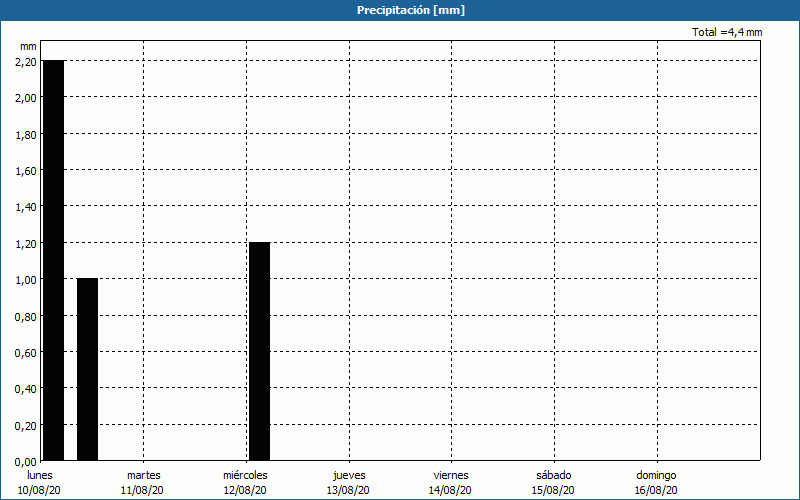Image resolution: width=800 pixels, height=500 pixels.
Task: Click the y-axis value '0,00'
Action: [x=26, y=462]
